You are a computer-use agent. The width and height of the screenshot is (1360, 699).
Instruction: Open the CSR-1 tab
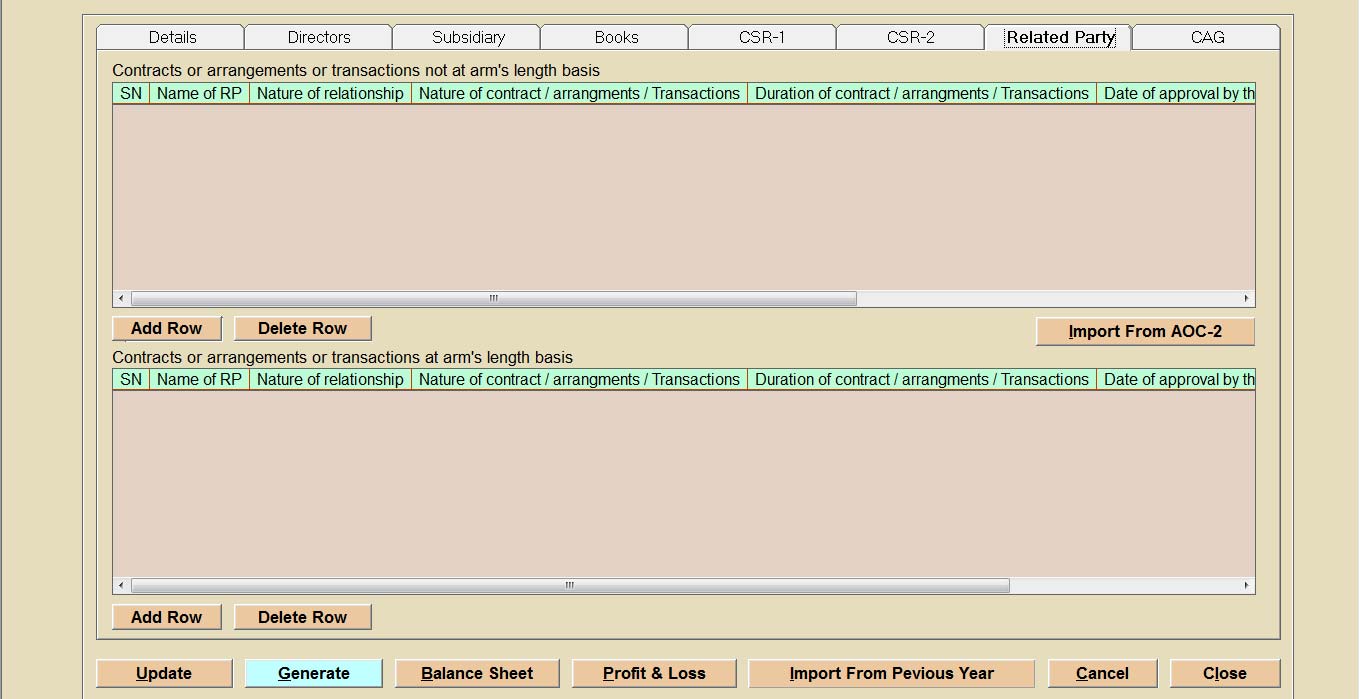[x=762, y=37]
